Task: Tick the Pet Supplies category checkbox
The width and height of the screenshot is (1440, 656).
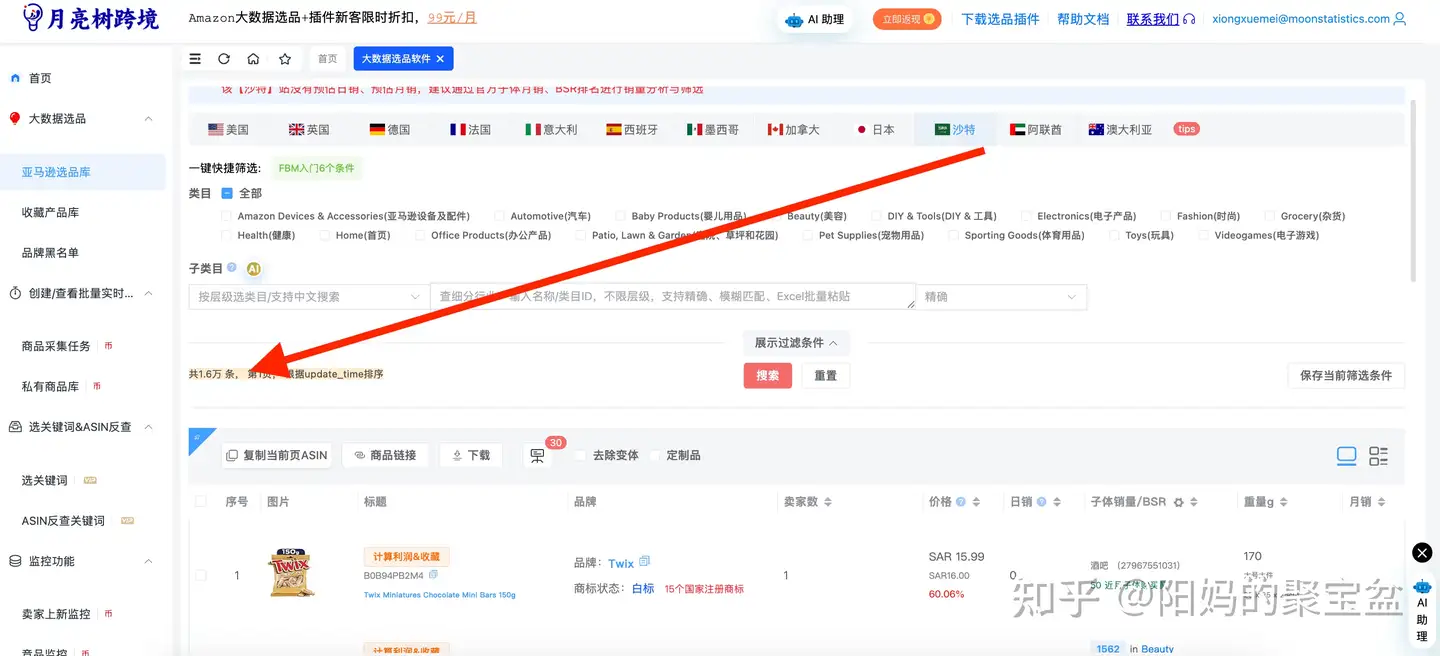Action: (x=806, y=236)
